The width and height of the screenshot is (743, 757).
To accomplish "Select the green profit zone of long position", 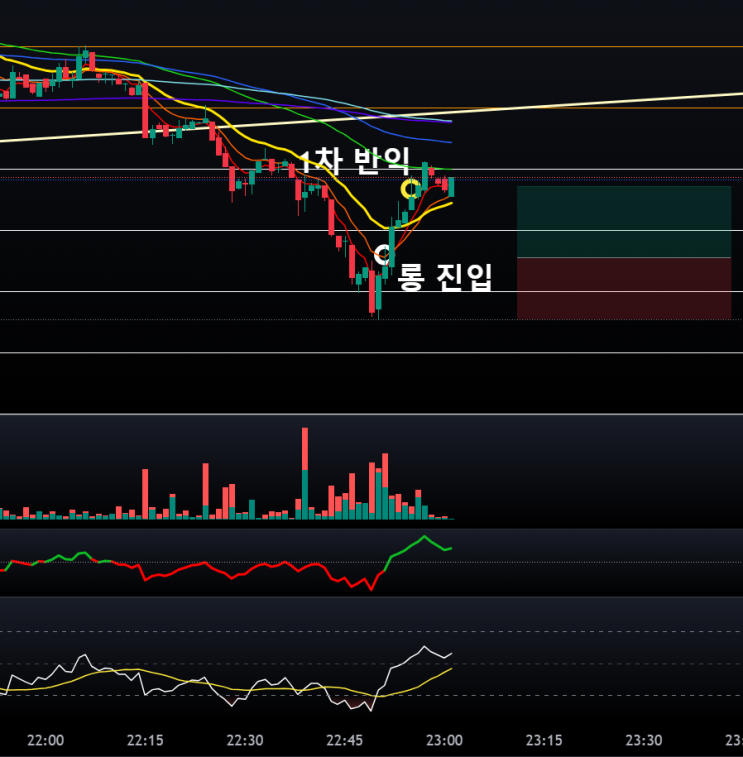I will 624,222.
